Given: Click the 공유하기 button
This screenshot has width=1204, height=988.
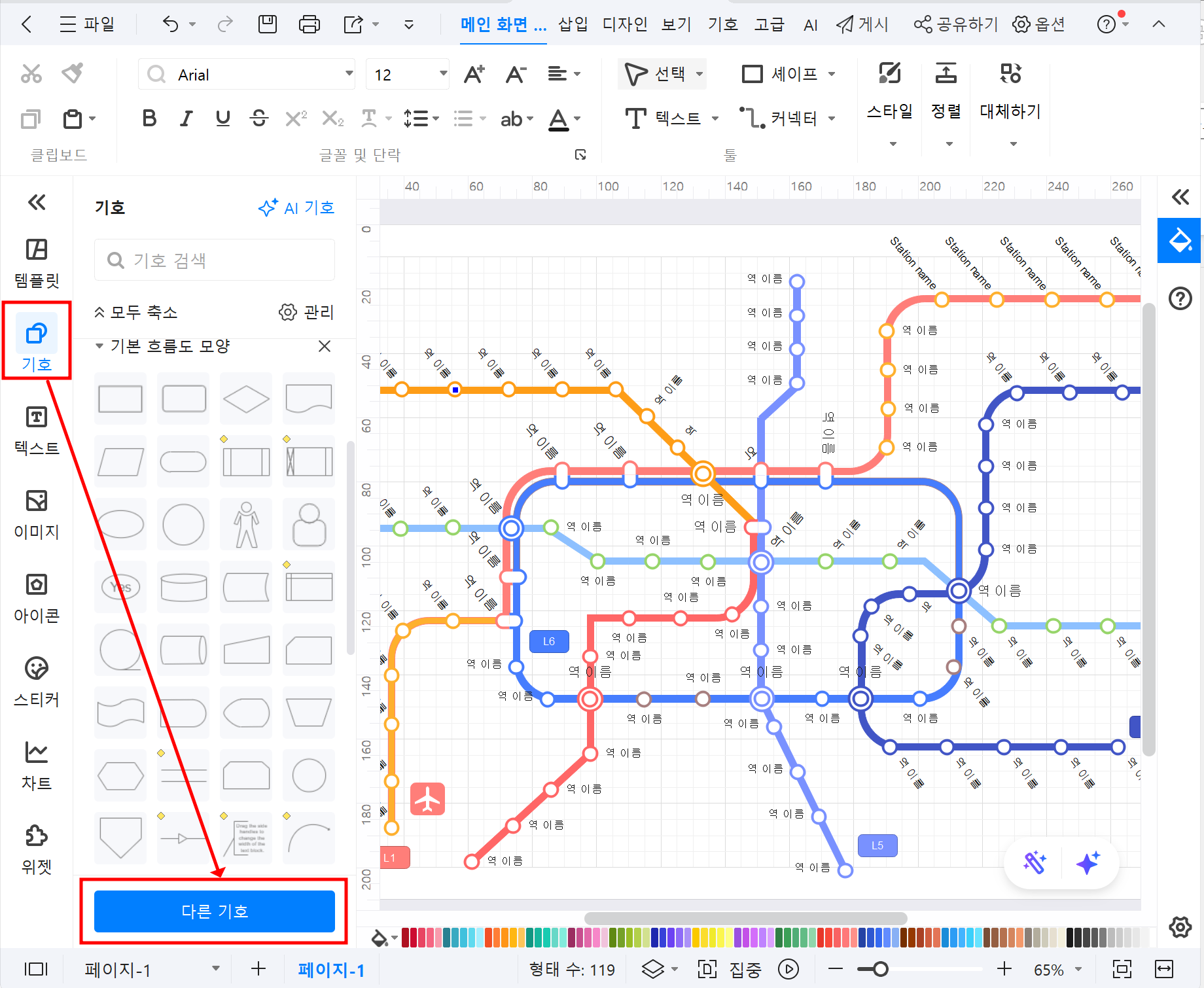Looking at the screenshot, I should [955, 25].
